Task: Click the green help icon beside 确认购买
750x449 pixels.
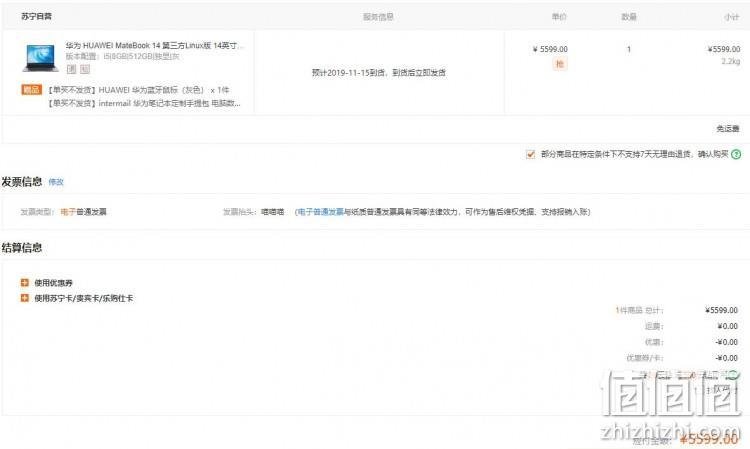Action: coord(736,154)
